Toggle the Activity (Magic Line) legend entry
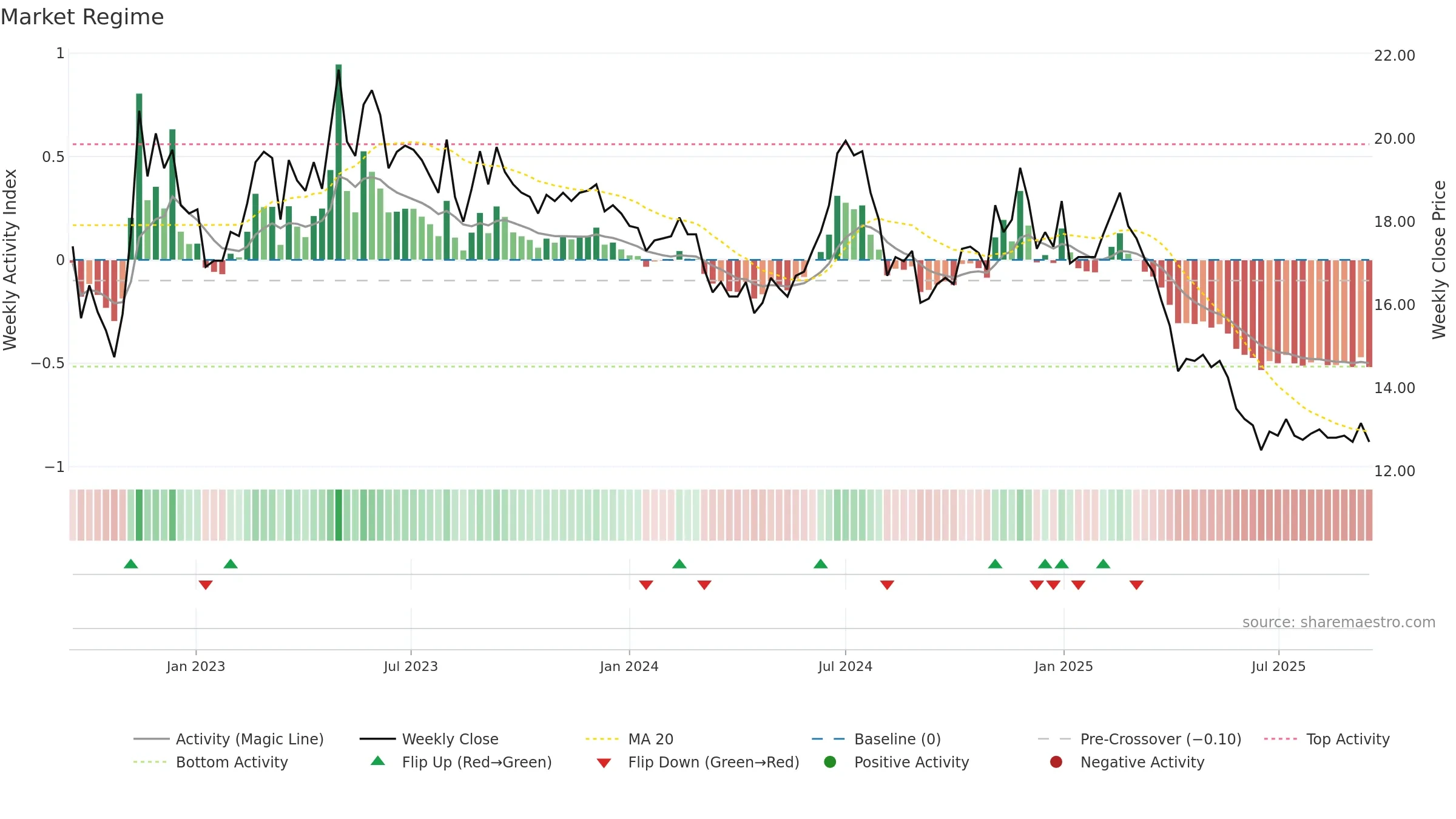The image size is (1456, 819). point(229,739)
